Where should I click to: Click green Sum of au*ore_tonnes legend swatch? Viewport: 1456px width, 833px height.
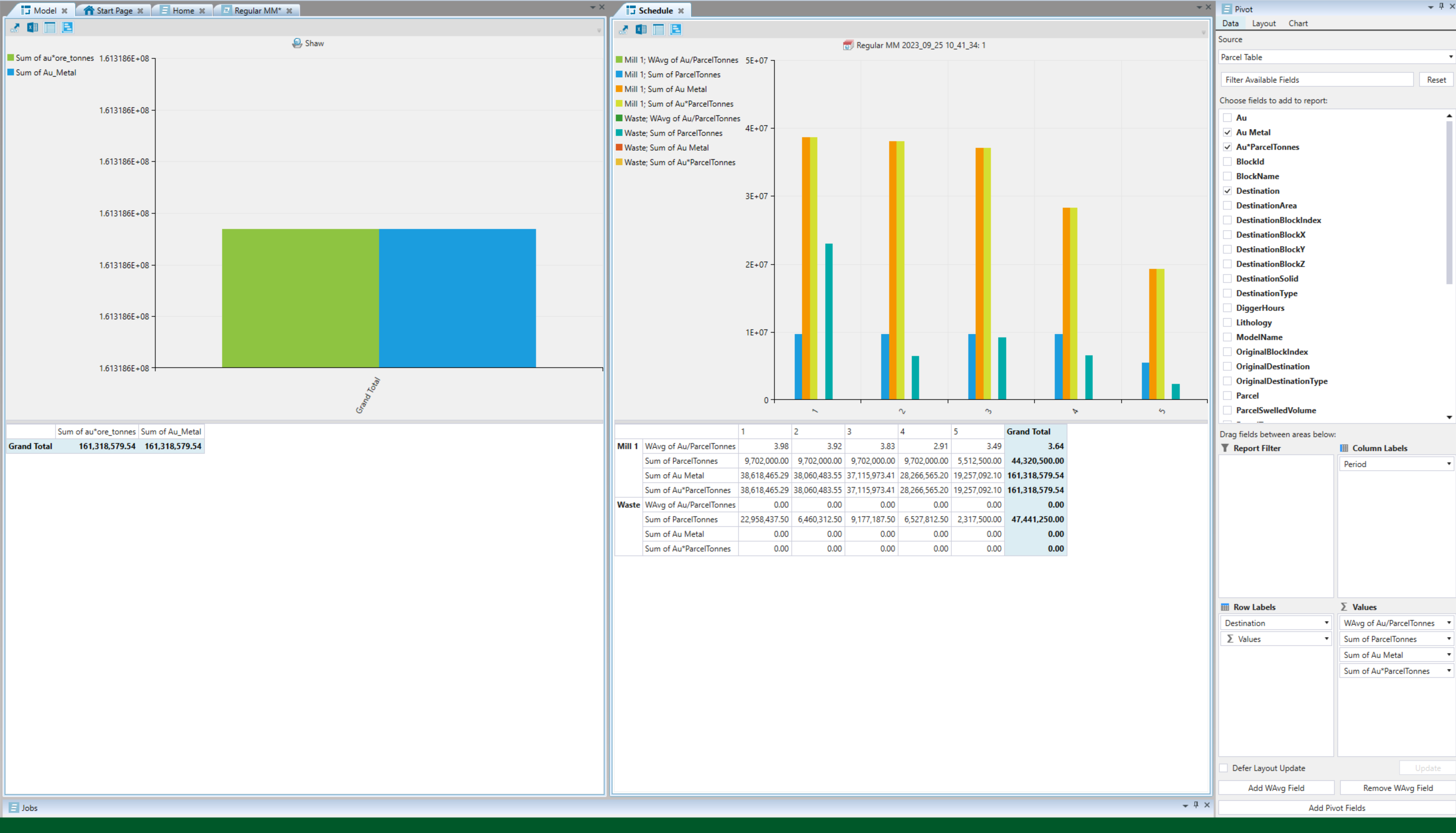click(x=11, y=58)
